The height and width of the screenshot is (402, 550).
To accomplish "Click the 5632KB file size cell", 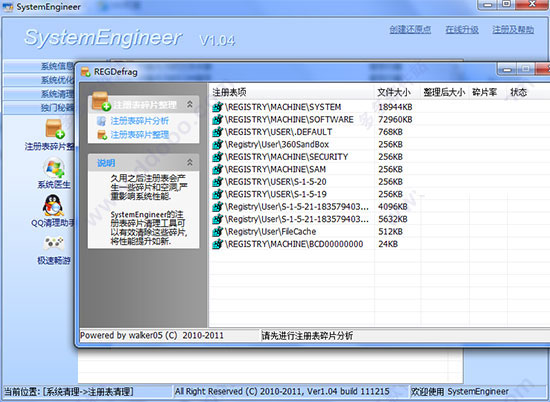I will coord(393,219).
